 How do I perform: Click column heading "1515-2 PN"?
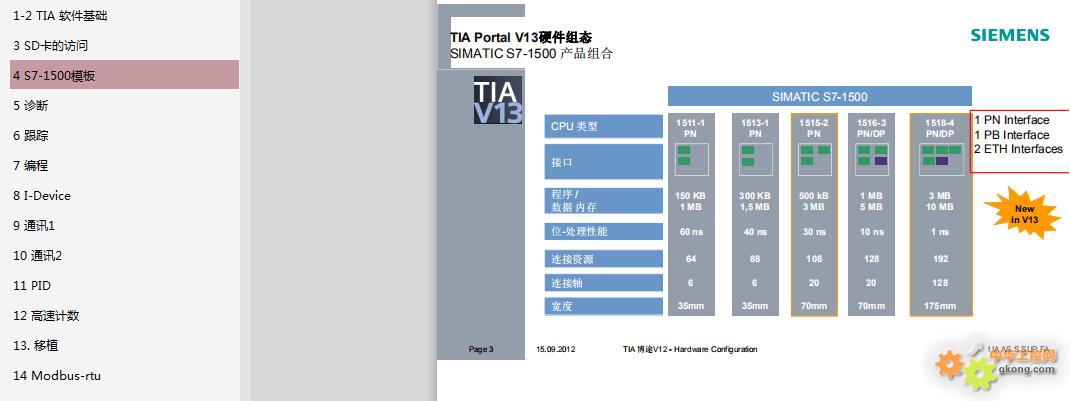813,128
